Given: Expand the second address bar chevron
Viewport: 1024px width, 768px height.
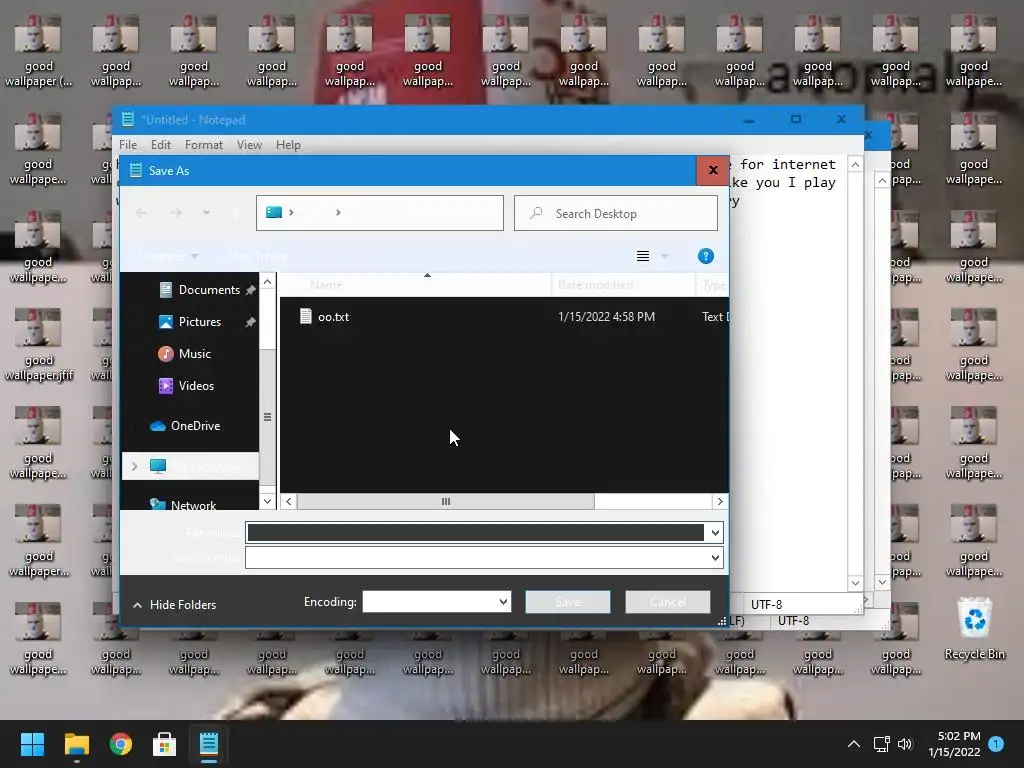Looking at the screenshot, I should (338, 212).
